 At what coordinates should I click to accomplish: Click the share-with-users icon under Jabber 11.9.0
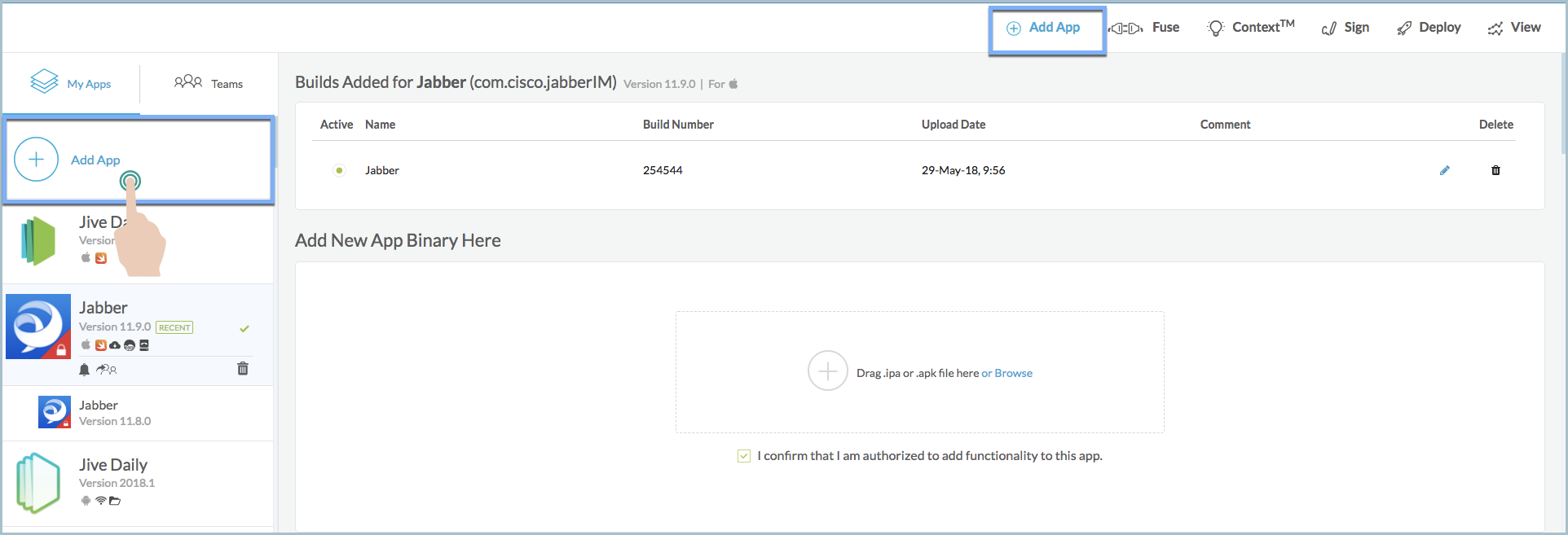click(x=107, y=370)
